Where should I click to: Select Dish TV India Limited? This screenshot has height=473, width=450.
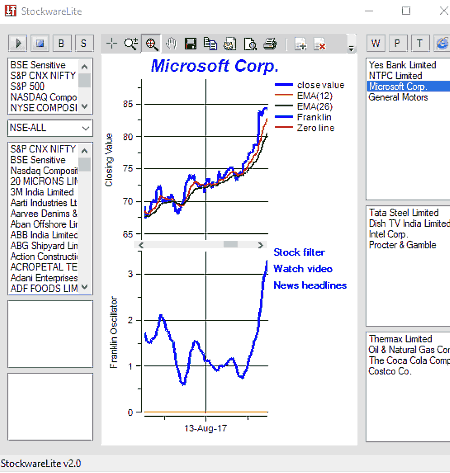coord(409,223)
